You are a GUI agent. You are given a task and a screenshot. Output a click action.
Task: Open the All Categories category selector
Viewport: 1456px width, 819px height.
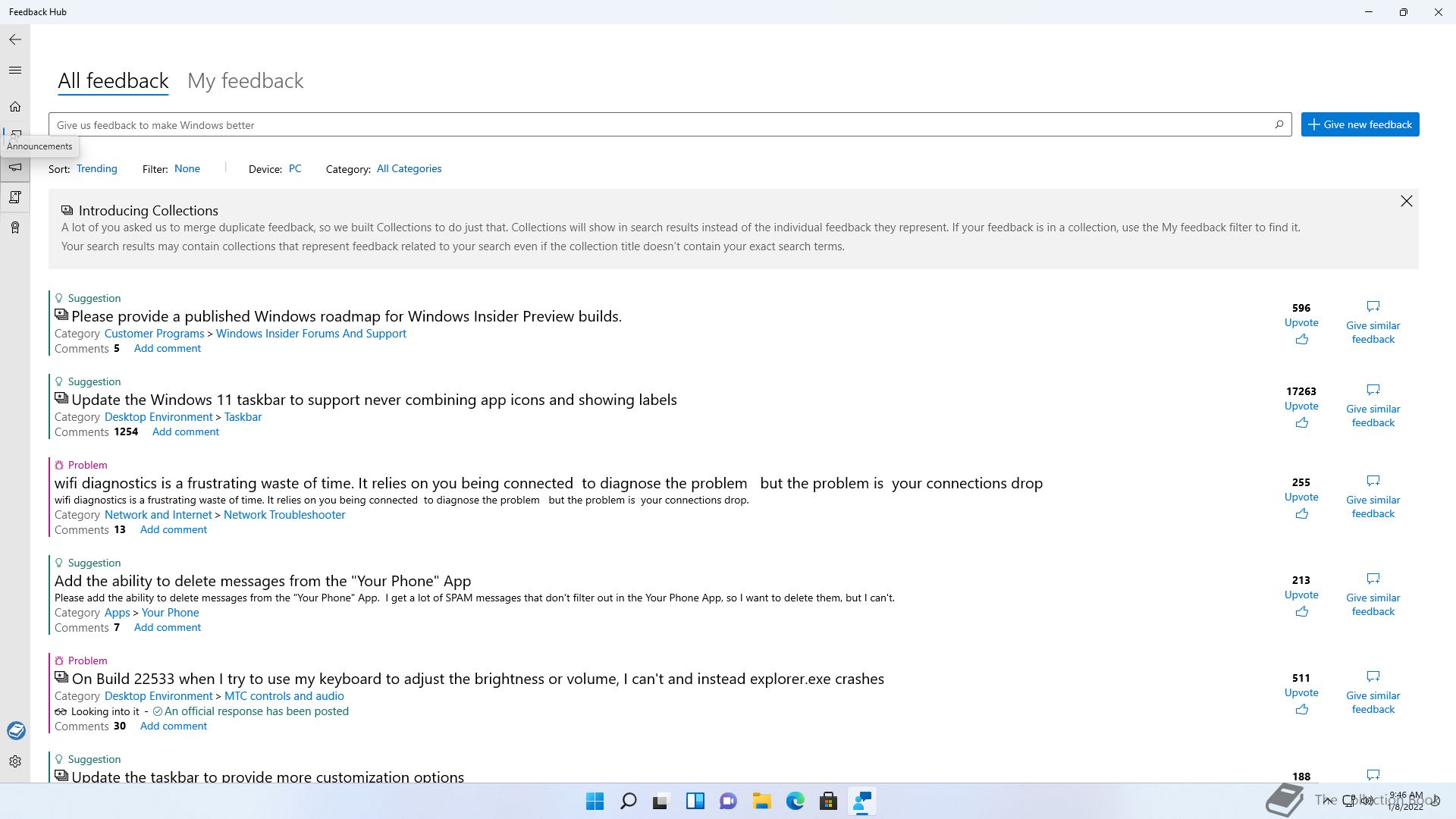(409, 168)
